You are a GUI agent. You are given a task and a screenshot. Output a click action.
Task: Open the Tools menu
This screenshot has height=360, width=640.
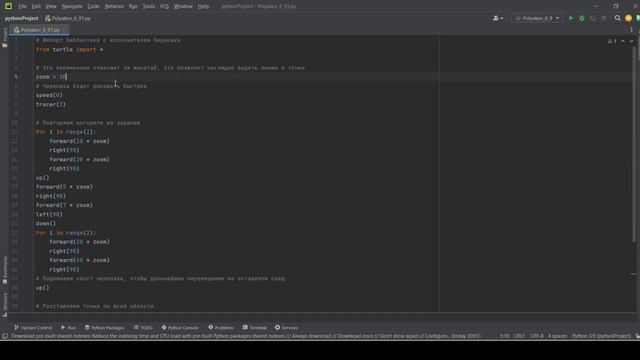pyautogui.click(x=149, y=6)
